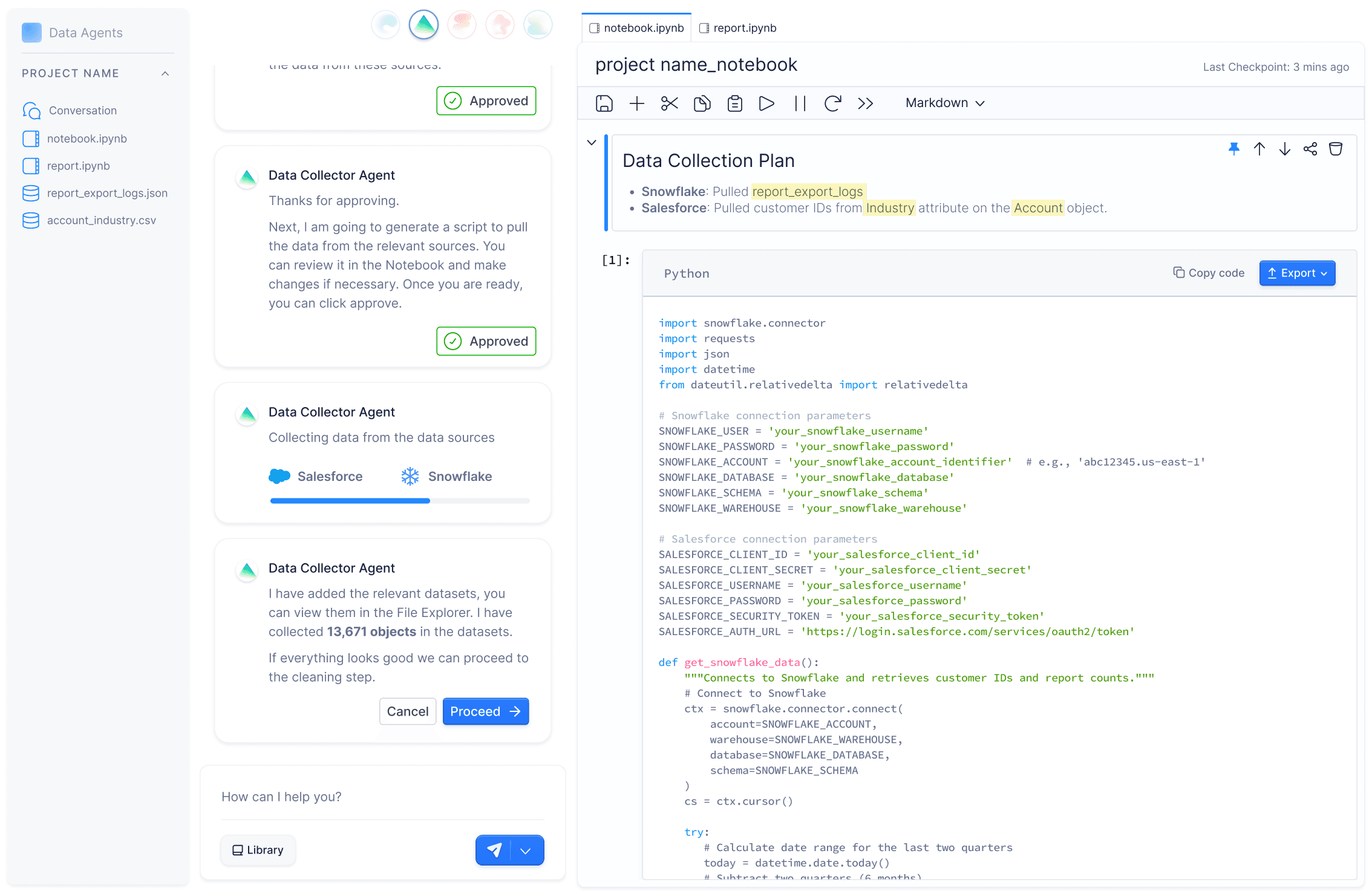
Task: Click the highlighted Account text
Action: [1038, 208]
